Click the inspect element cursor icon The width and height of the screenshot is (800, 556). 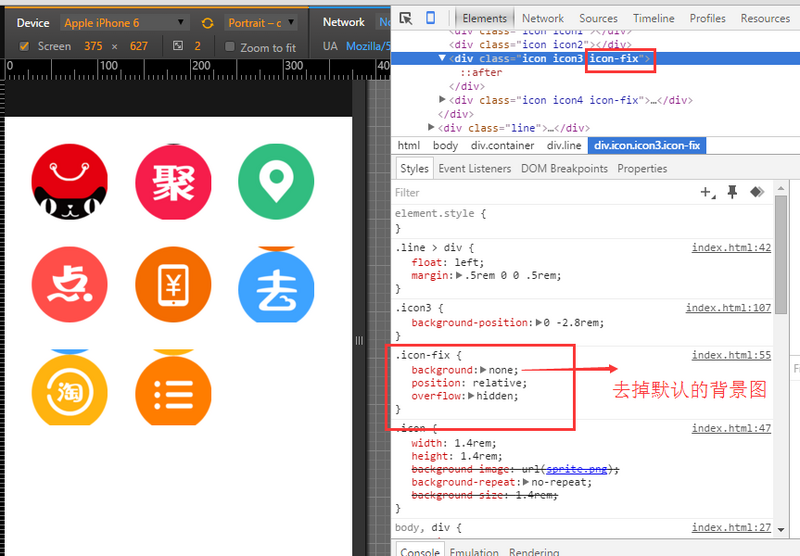(x=405, y=18)
